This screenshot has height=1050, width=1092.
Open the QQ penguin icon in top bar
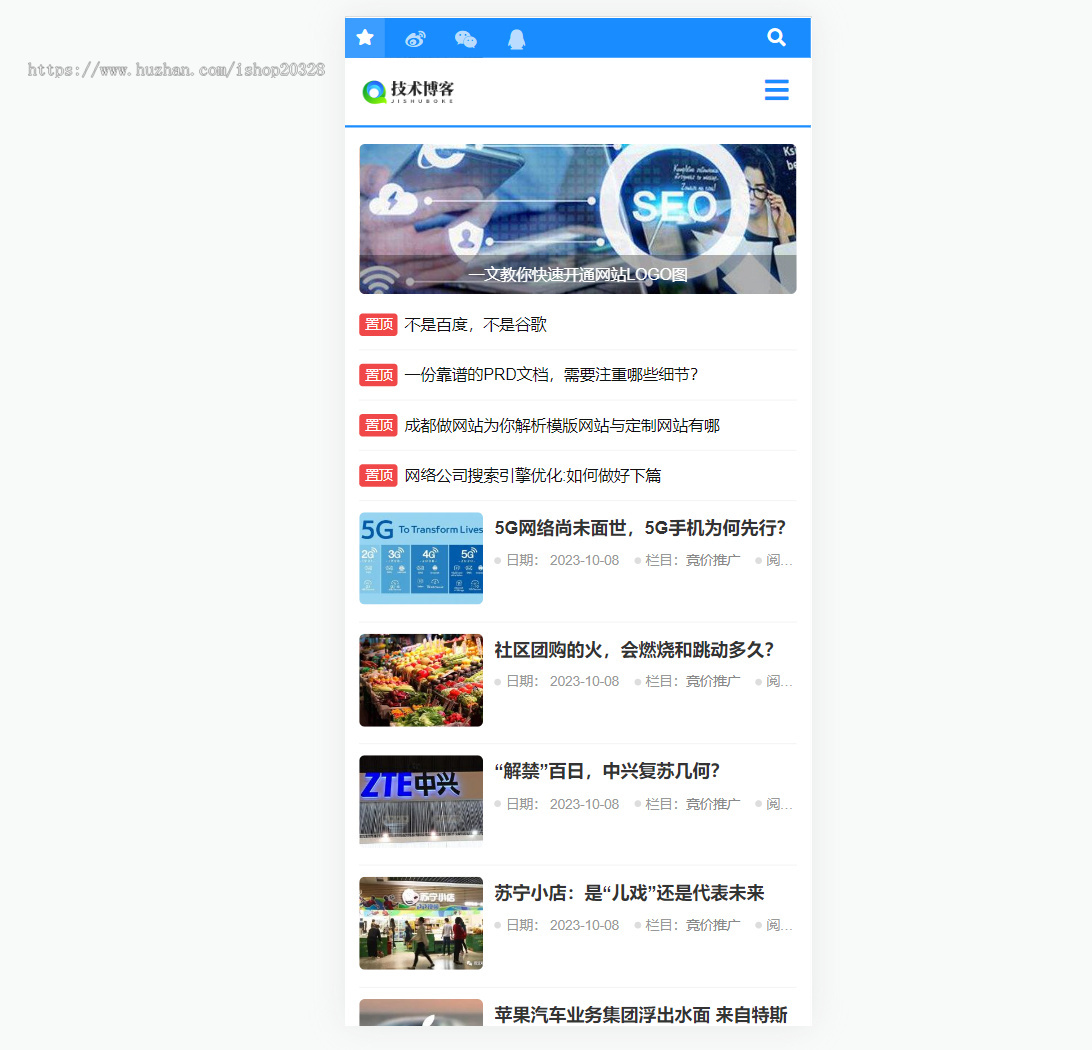(516, 39)
